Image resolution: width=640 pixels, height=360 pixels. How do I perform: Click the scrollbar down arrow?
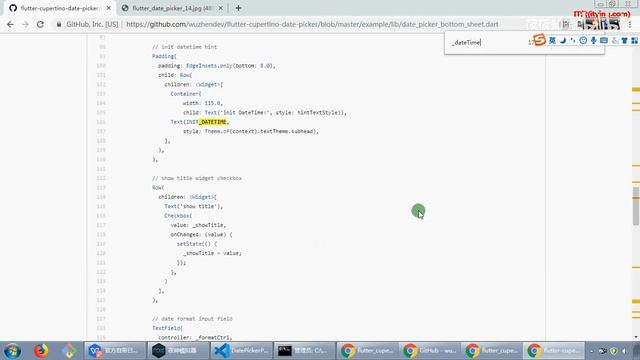(x=636, y=337)
